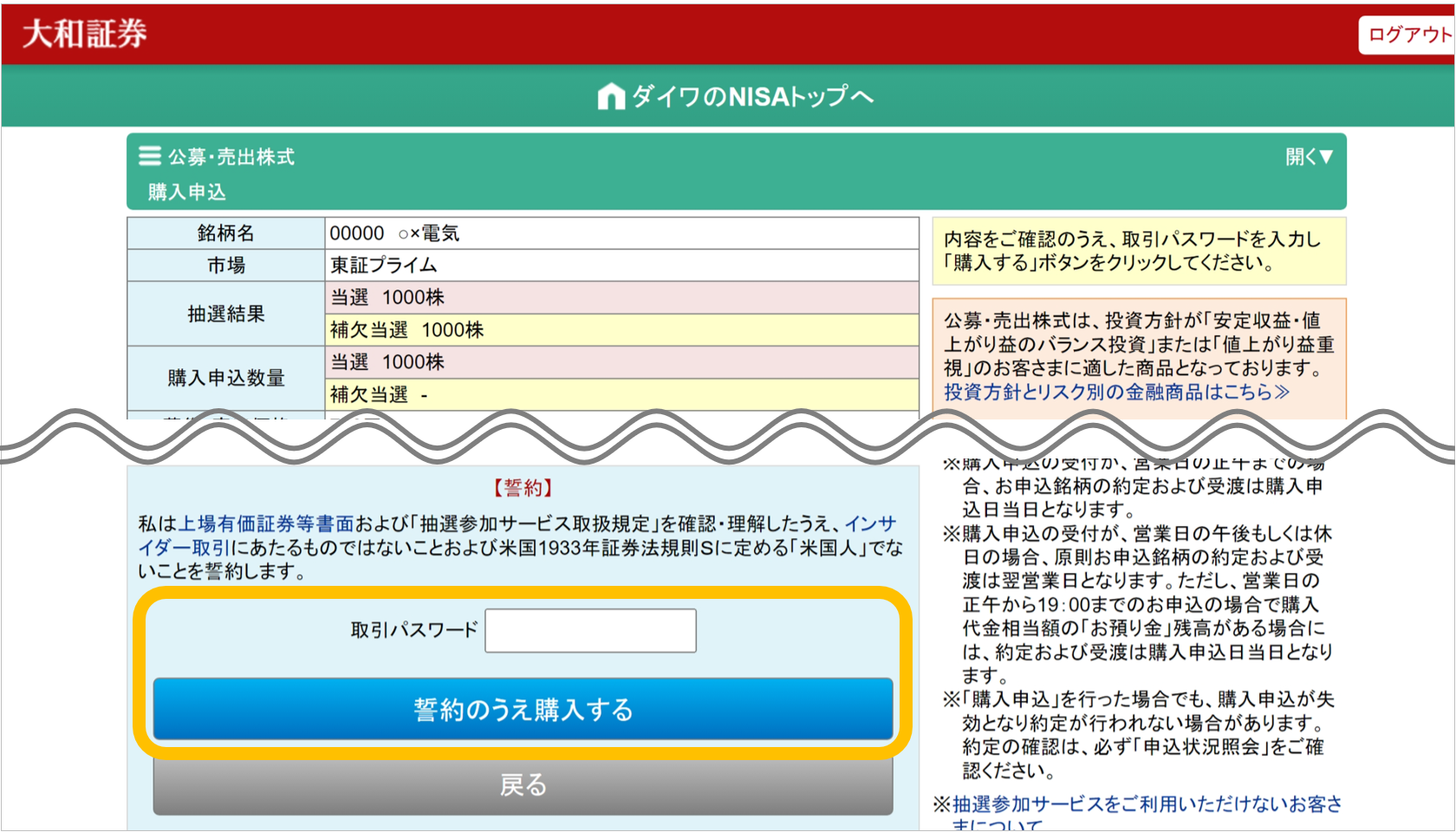Open 上場有価証券等書面 link
1456x832 pixels.
(266, 523)
